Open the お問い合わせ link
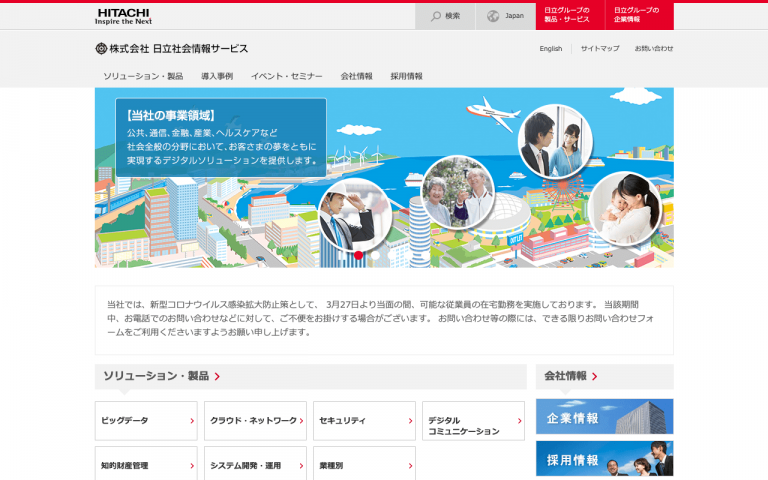Image resolution: width=768 pixels, height=480 pixels. (x=654, y=48)
